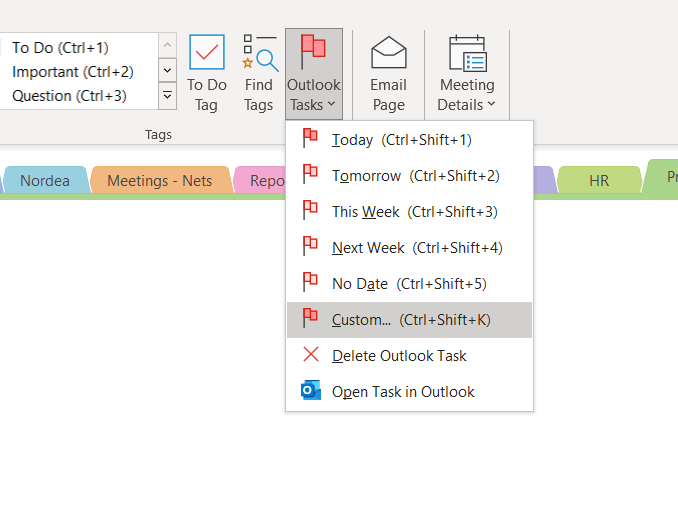Open Meetings - Nets section tab
This screenshot has height=509, width=678.
click(160, 180)
